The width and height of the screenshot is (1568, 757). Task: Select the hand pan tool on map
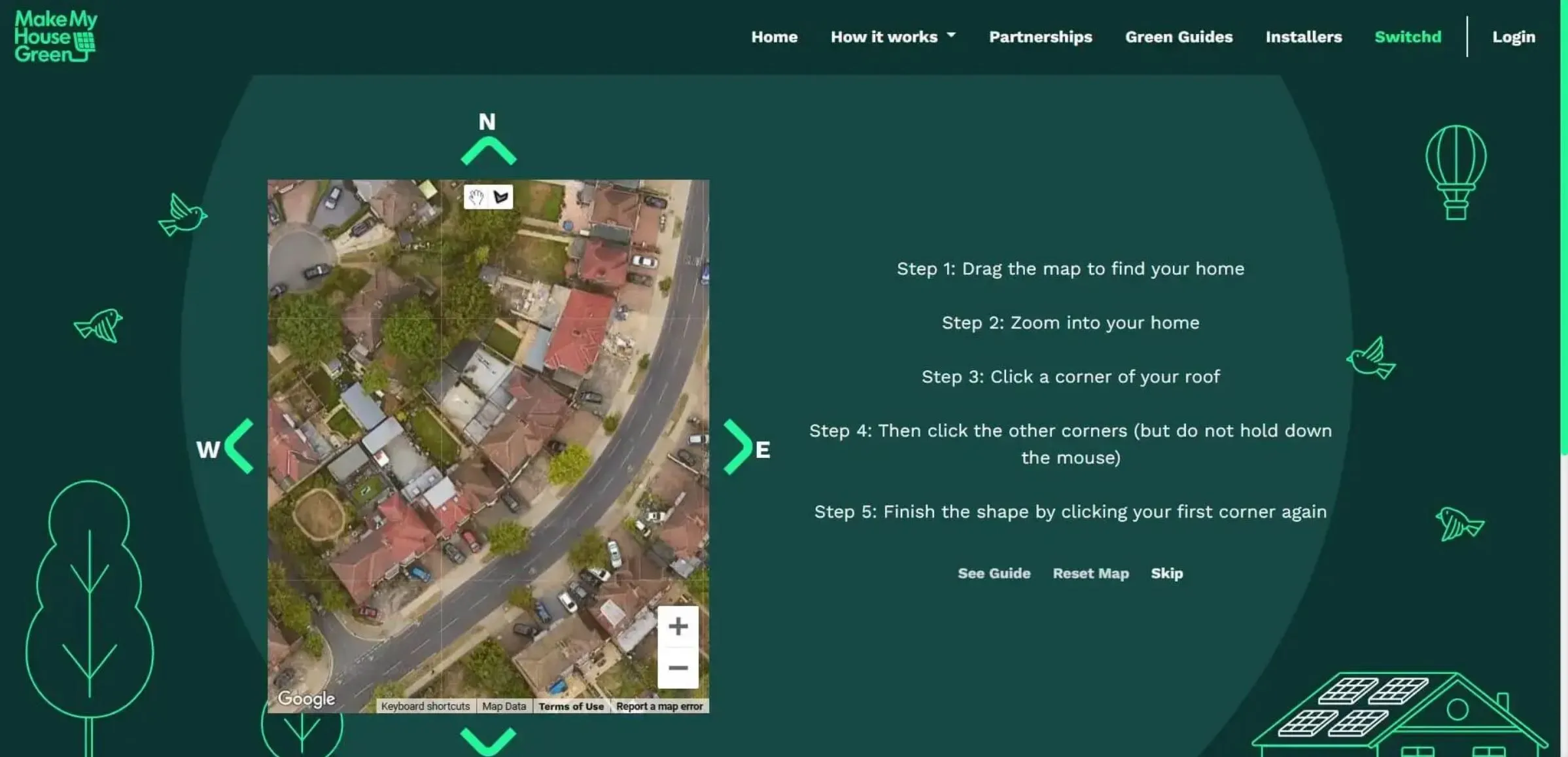476,197
